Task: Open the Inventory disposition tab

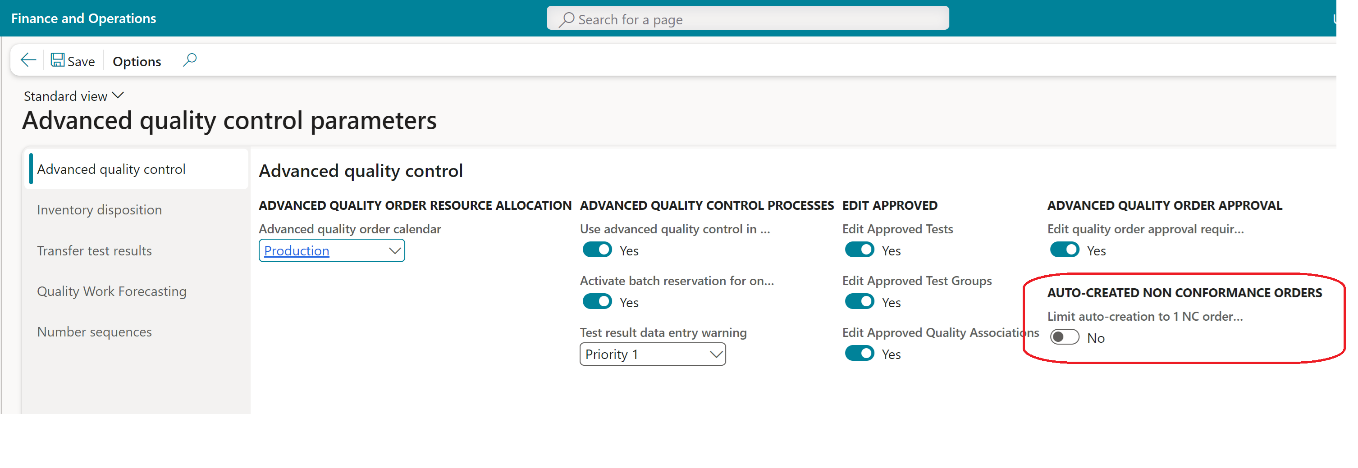Action: [99, 210]
